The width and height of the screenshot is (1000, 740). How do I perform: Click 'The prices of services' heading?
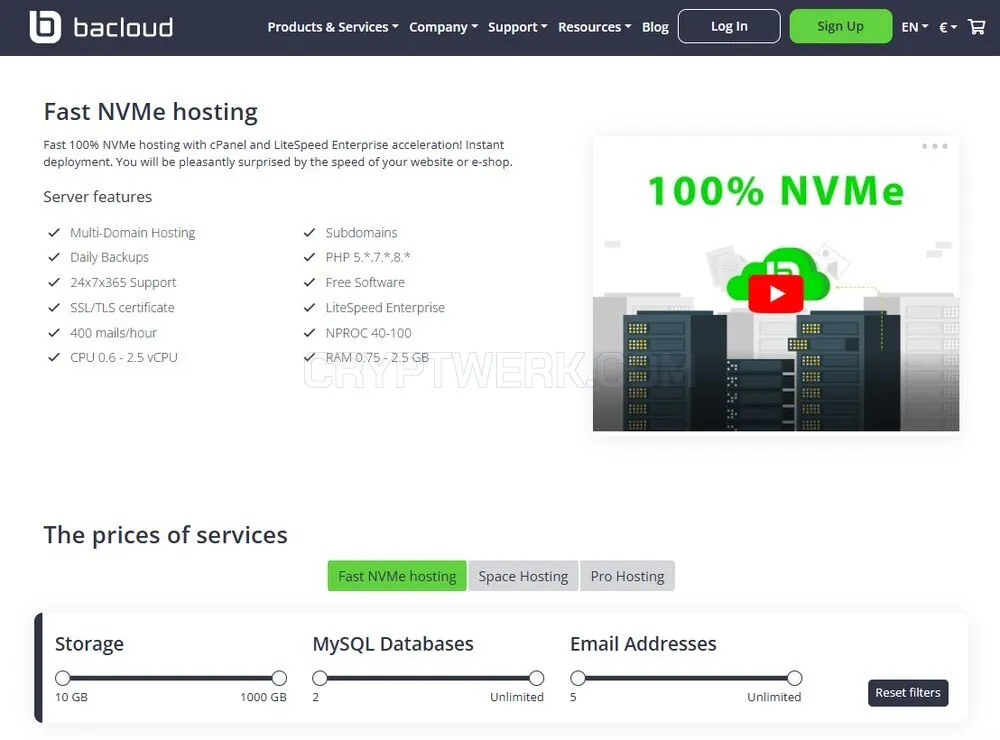tap(165, 535)
